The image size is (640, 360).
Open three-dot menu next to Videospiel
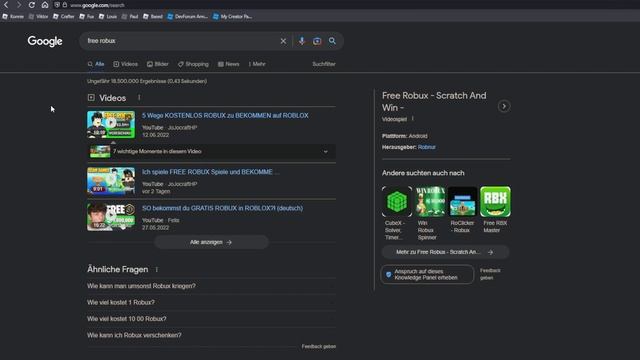click(x=413, y=119)
